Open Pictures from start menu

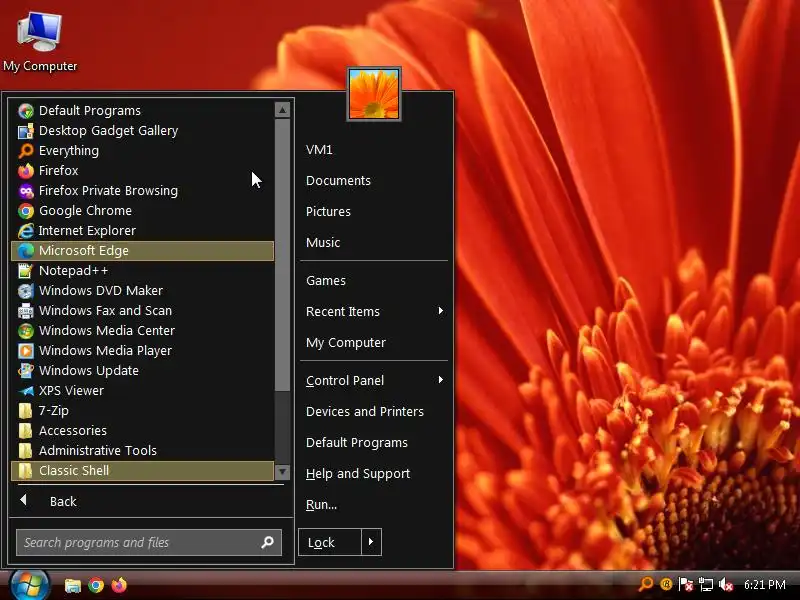coord(329,211)
